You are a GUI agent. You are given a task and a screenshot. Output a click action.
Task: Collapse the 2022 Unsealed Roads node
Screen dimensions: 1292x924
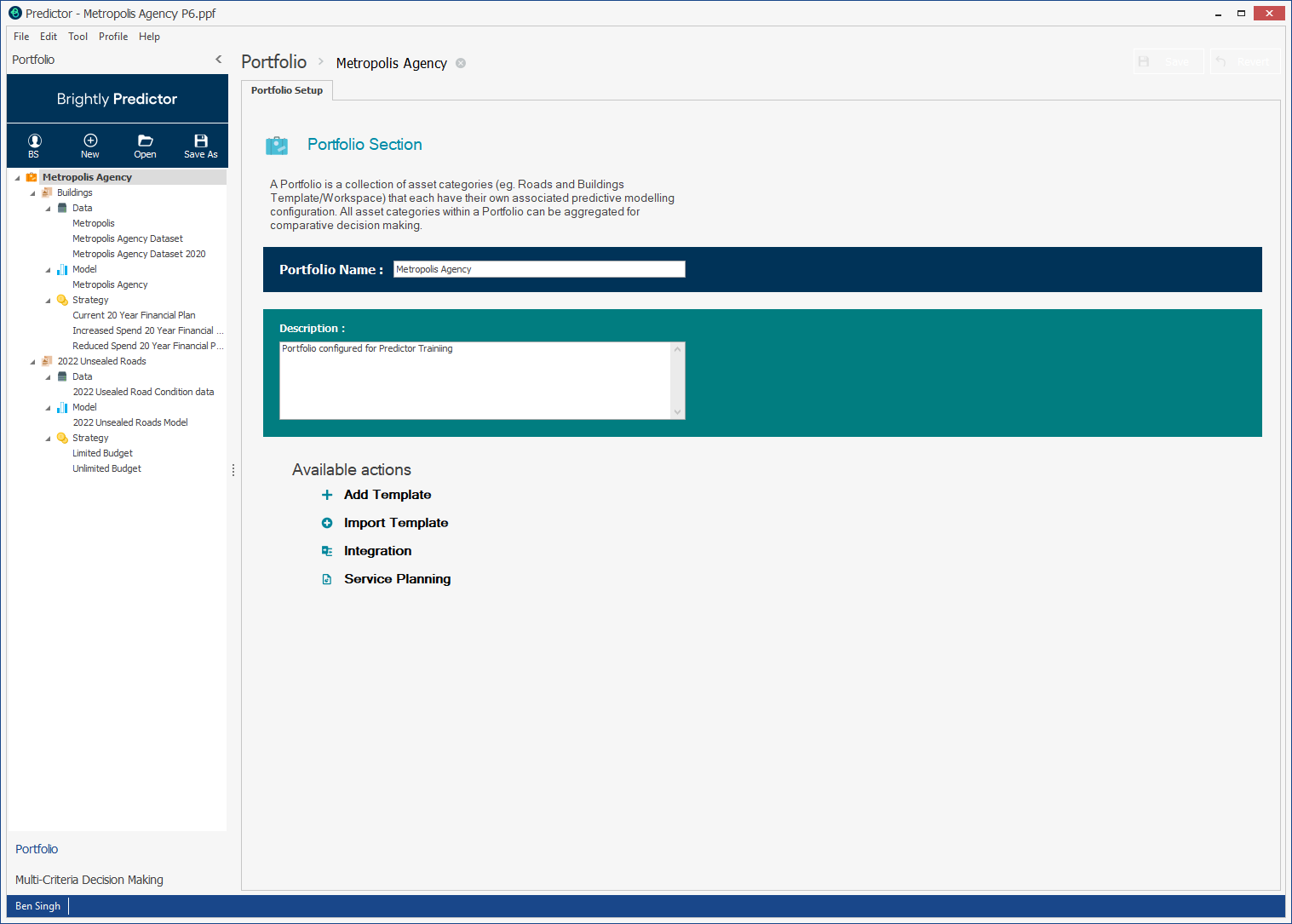(x=32, y=362)
